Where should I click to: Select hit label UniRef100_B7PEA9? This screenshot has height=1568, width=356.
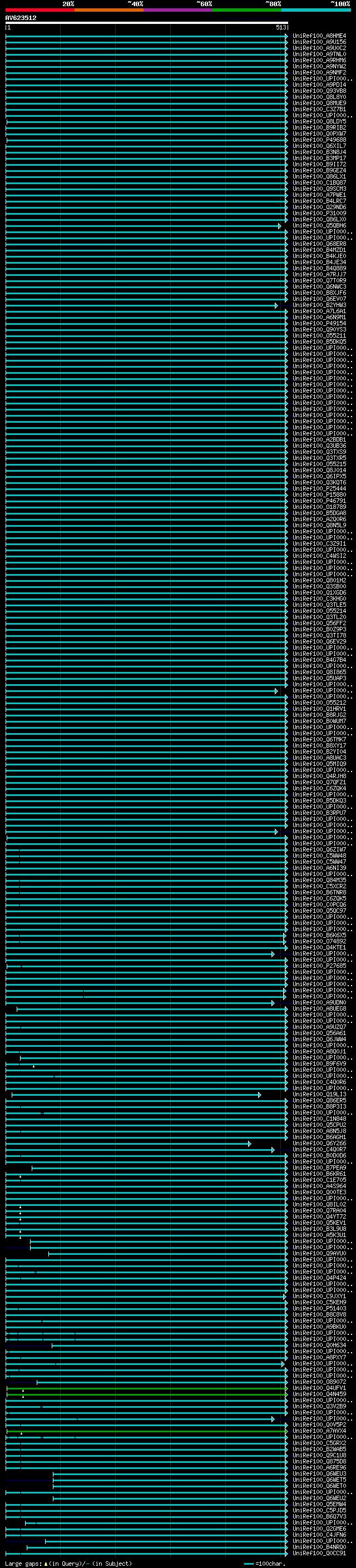319,1168
